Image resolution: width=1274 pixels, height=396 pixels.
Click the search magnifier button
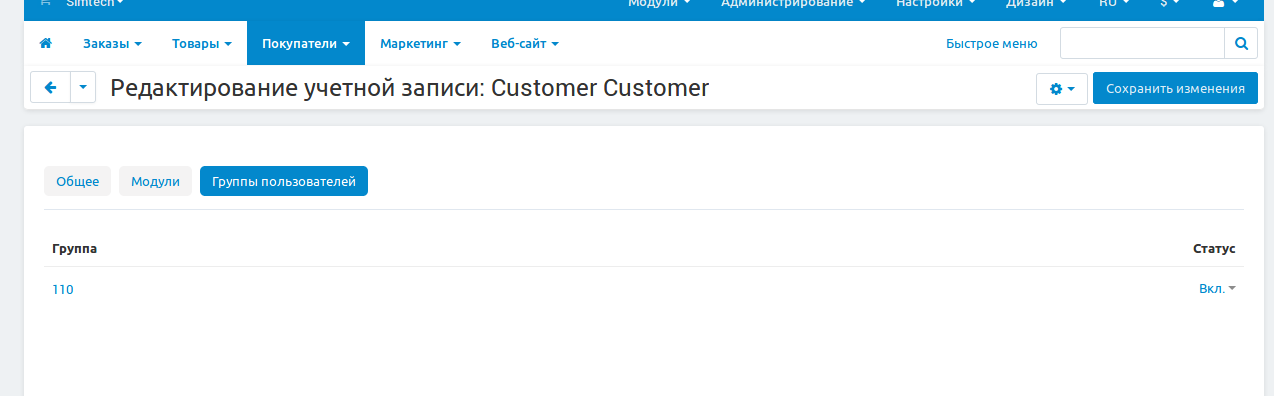click(1240, 44)
